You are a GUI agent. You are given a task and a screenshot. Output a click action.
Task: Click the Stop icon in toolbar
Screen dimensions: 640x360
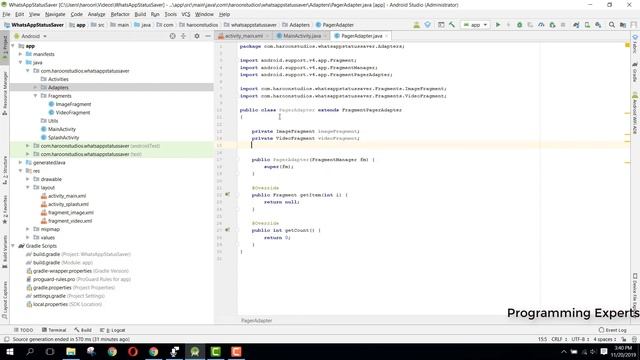click(563, 25)
